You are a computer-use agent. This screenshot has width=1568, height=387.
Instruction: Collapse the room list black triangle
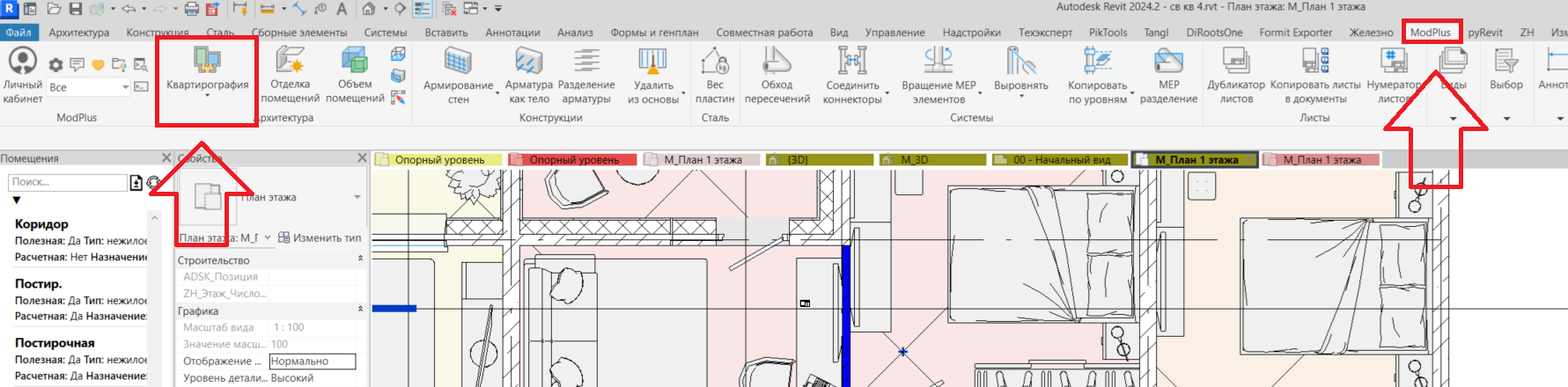(x=16, y=201)
